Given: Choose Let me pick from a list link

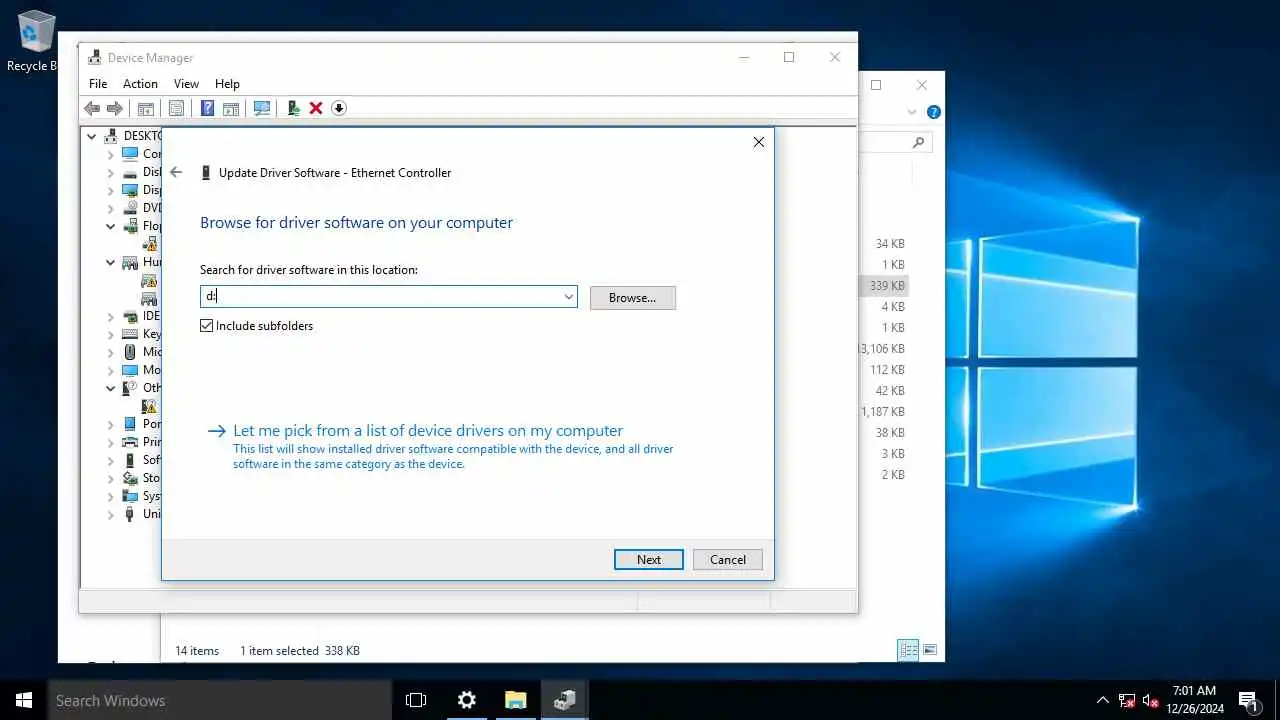Looking at the screenshot, I should [428, 431].
